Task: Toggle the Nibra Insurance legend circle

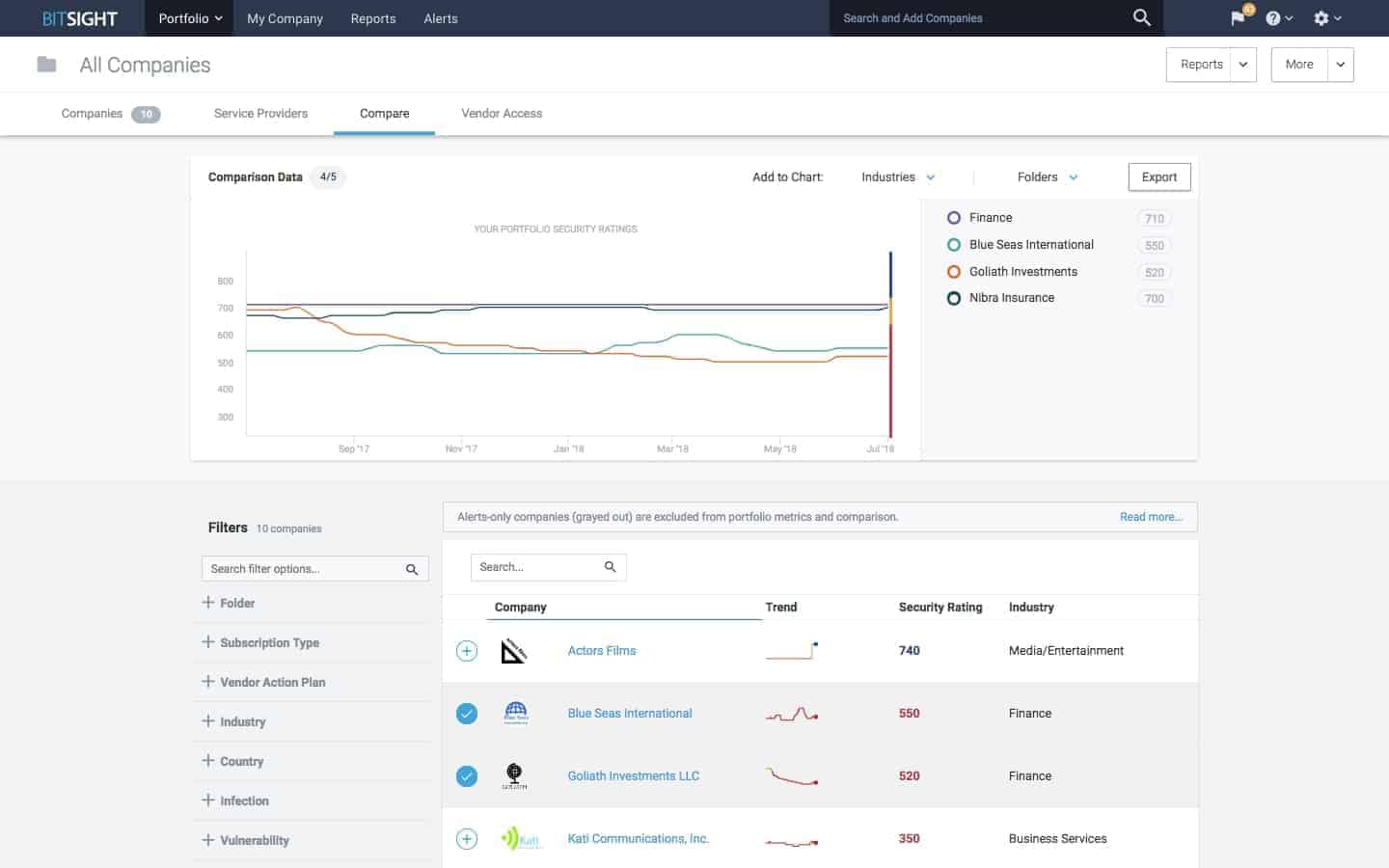Action: click(x=954, y=298)
